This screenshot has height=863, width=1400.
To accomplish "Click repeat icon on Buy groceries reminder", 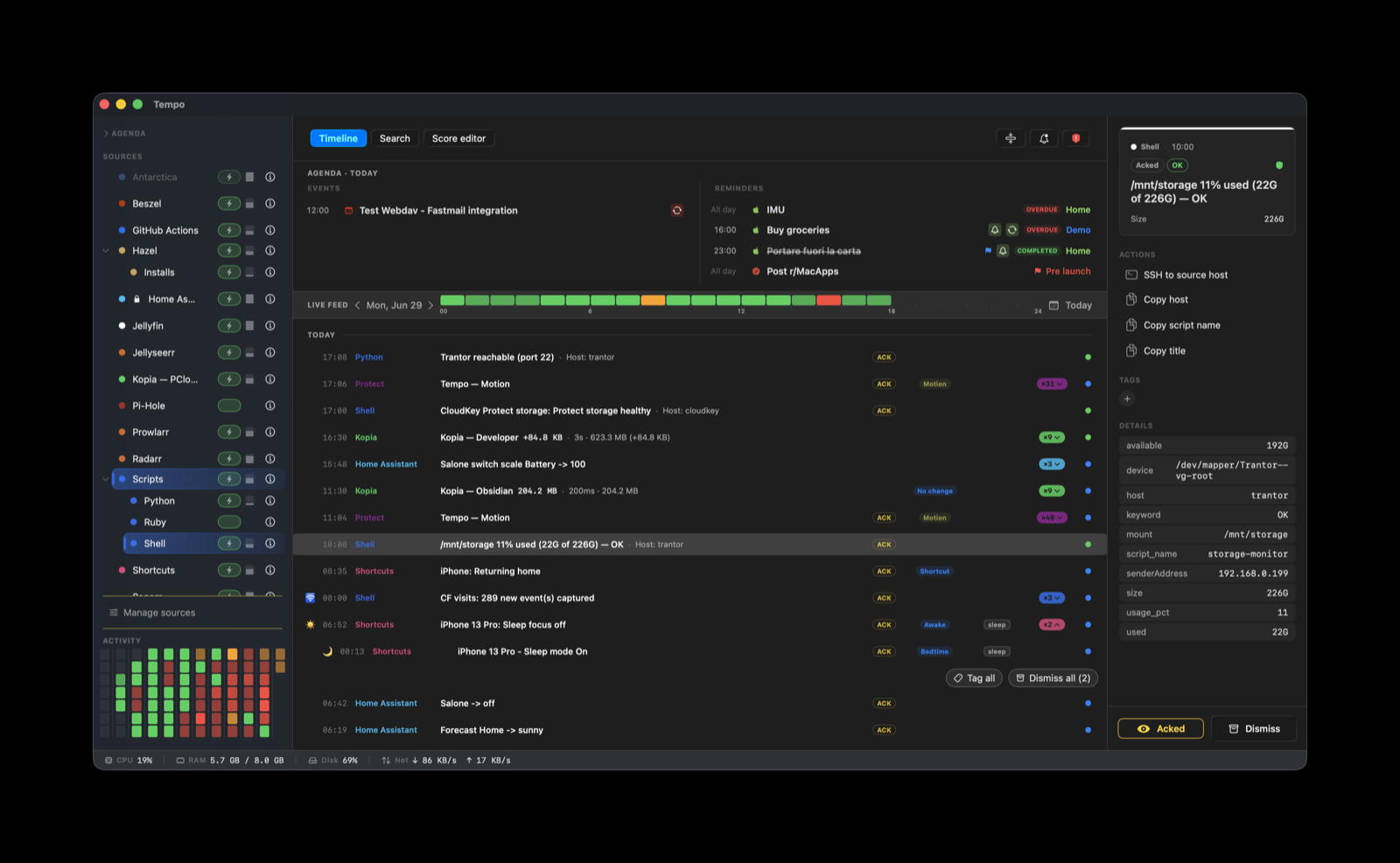I will point(1012,230).
